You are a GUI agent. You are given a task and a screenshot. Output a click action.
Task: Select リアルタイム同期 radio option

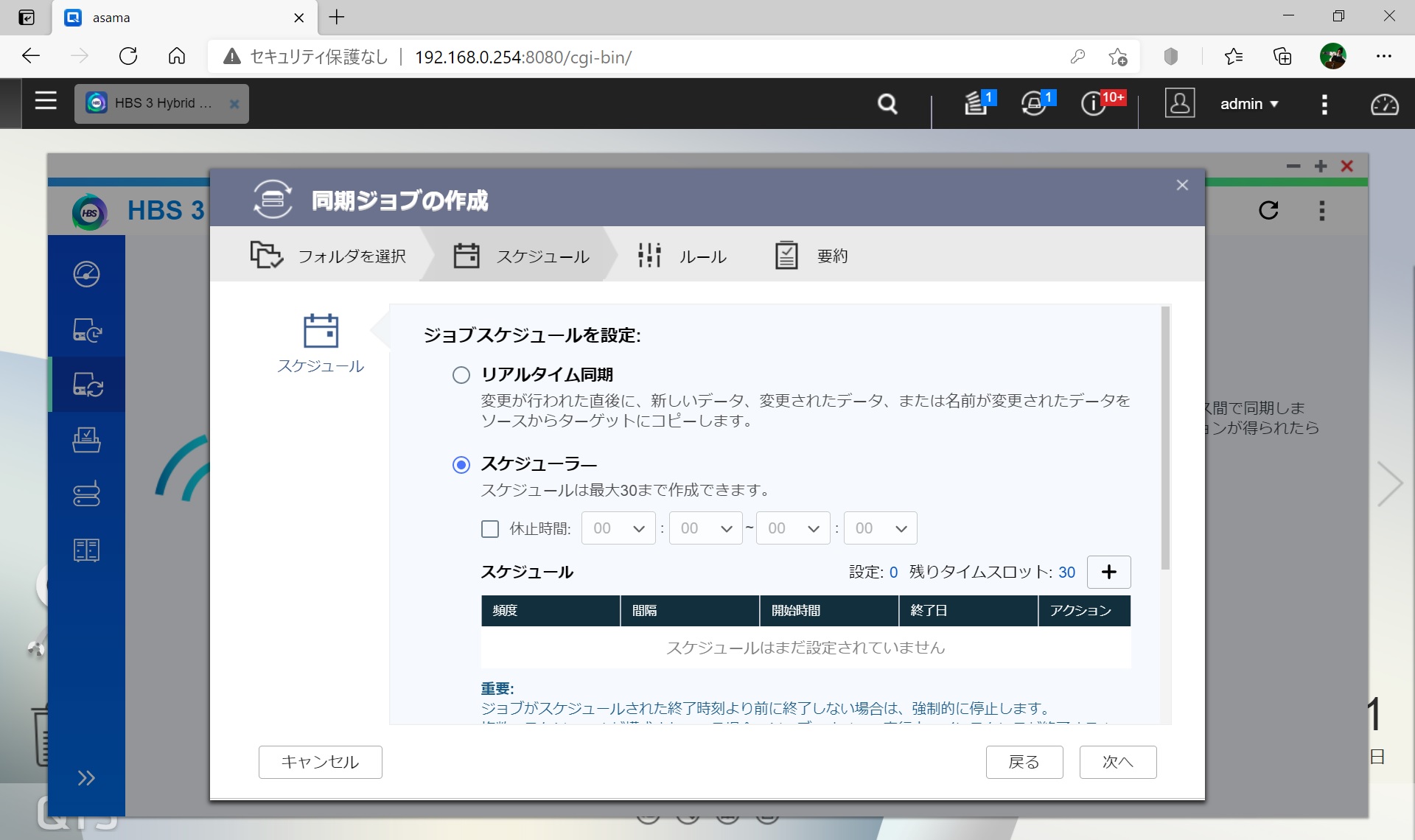tap(461, 375)
